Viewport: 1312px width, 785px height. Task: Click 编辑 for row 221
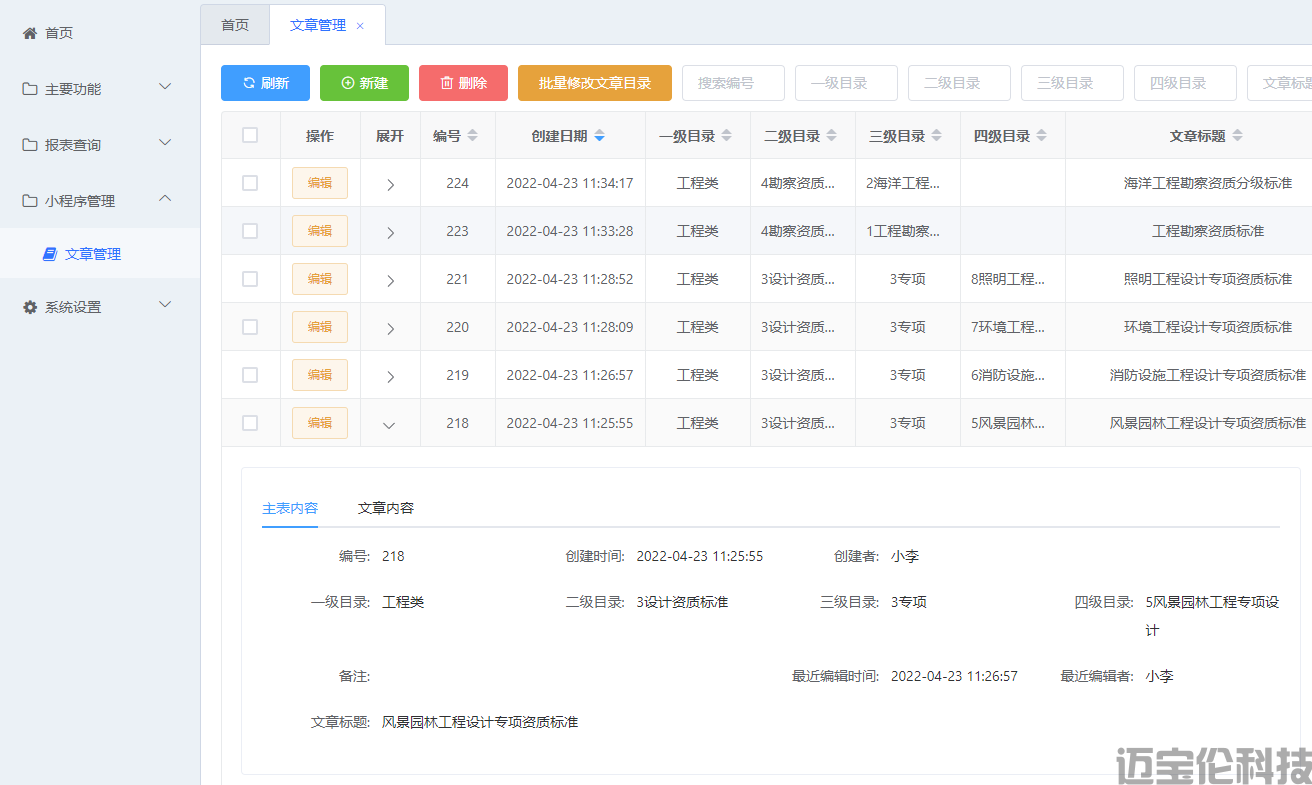(x=320, y=279)
